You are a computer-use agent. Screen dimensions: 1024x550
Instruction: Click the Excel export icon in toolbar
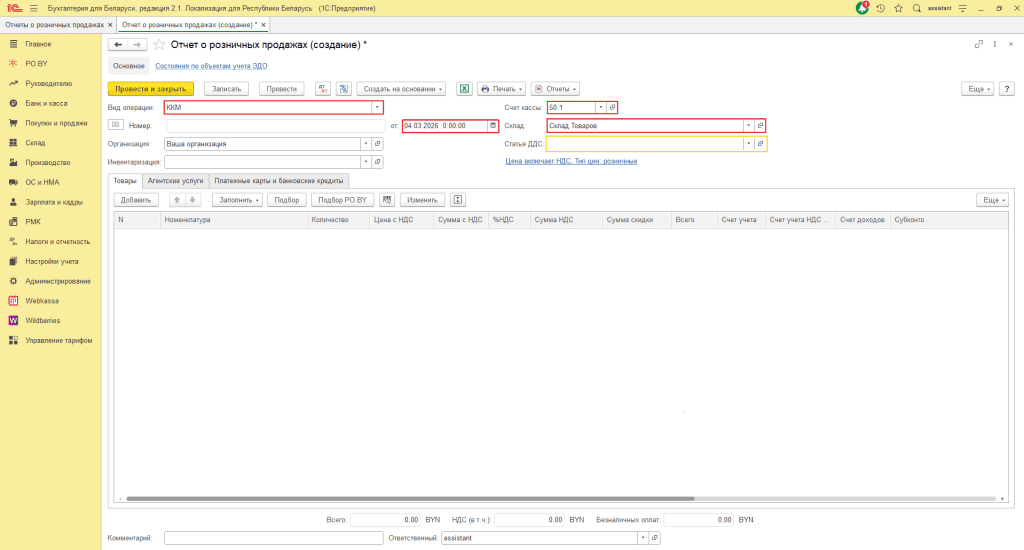465,89
